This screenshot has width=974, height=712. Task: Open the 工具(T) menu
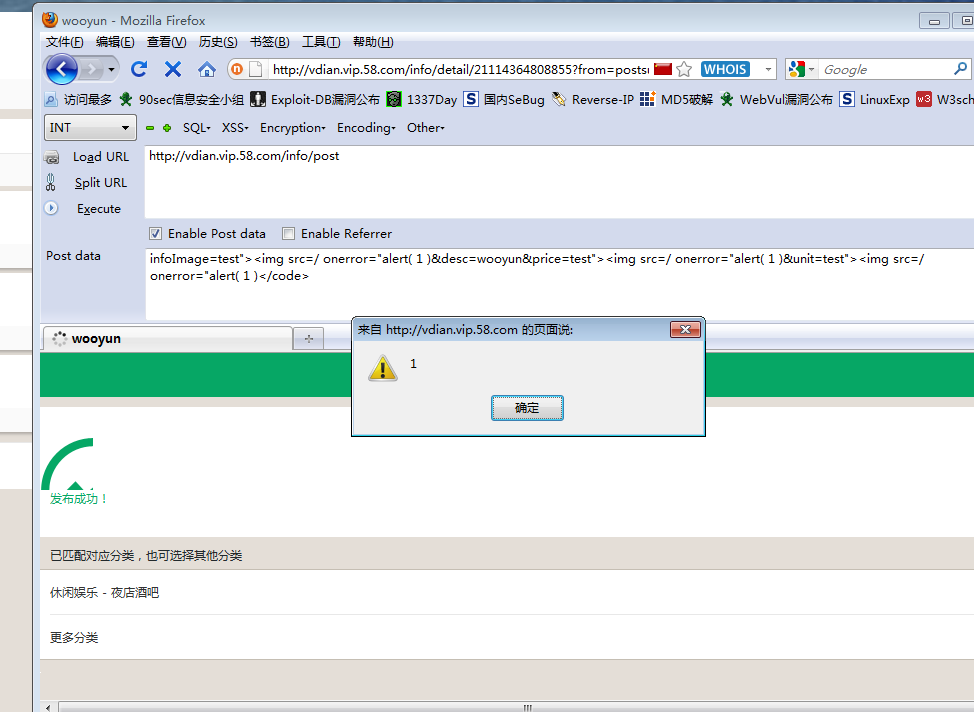tap(321, 42)
